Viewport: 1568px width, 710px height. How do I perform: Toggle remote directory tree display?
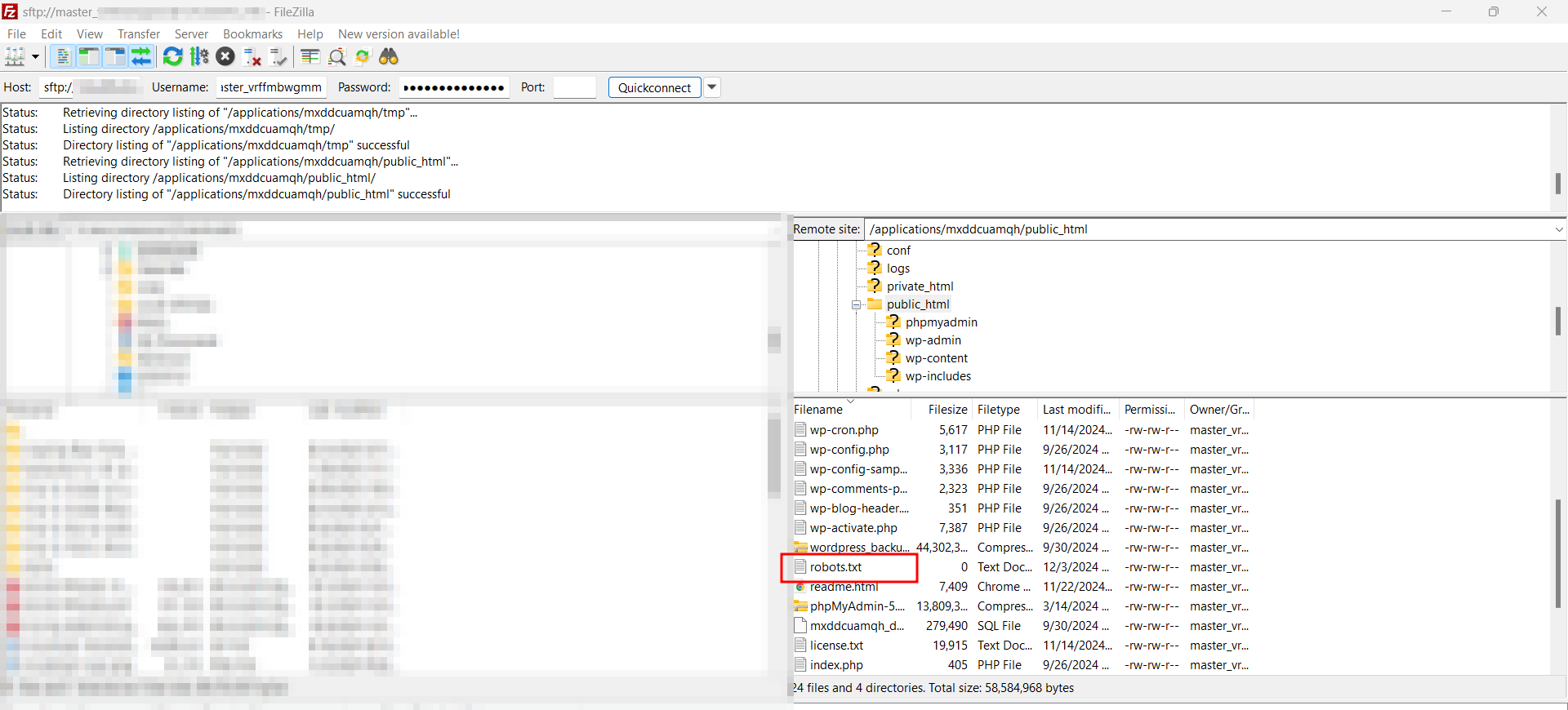[115, 56]
